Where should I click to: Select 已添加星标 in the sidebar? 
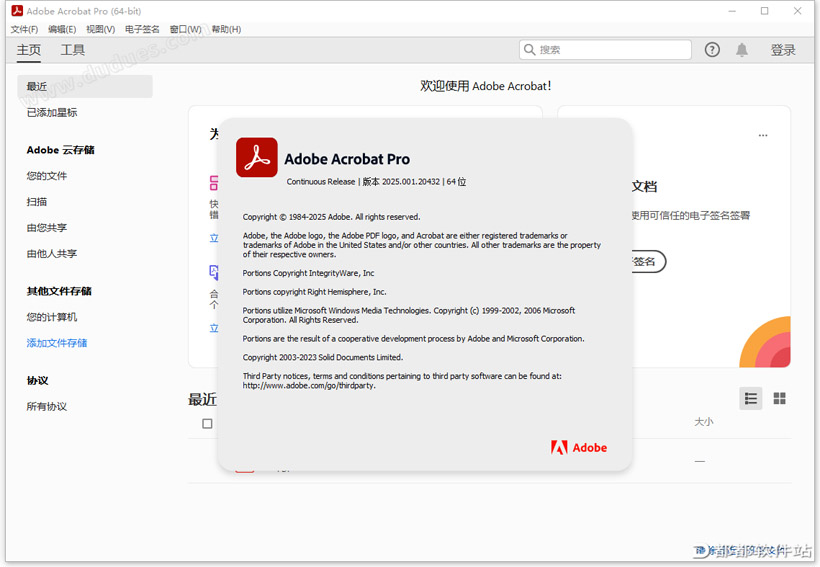tap(52, 112)
